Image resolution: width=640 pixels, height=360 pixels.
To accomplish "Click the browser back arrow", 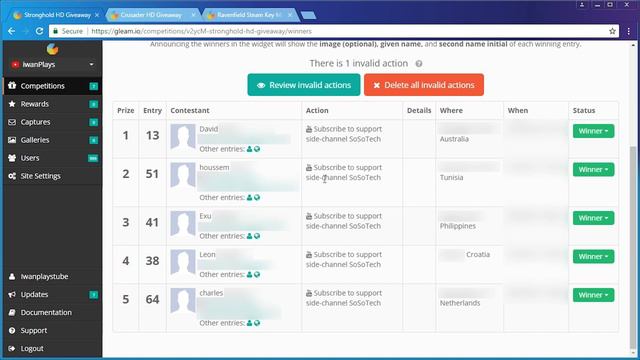I will pos(11,31).
